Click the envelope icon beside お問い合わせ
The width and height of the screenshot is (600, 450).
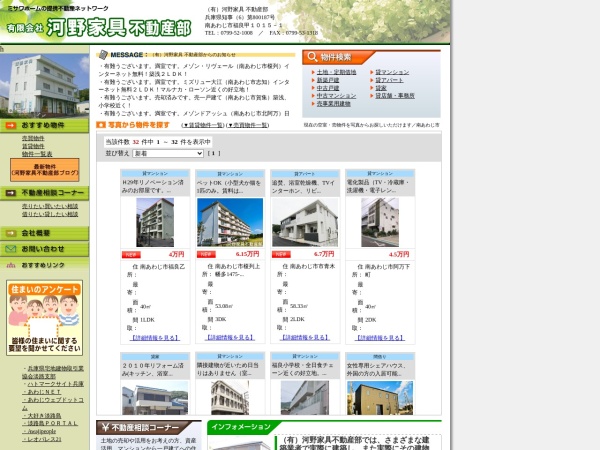[11, 249]
